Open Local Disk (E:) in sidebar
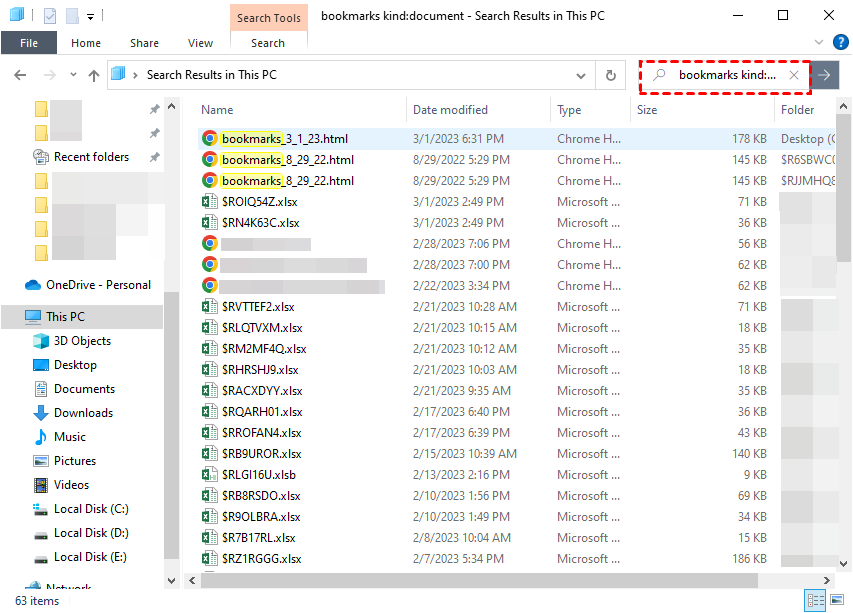853x613 pixels. point(90,557)
